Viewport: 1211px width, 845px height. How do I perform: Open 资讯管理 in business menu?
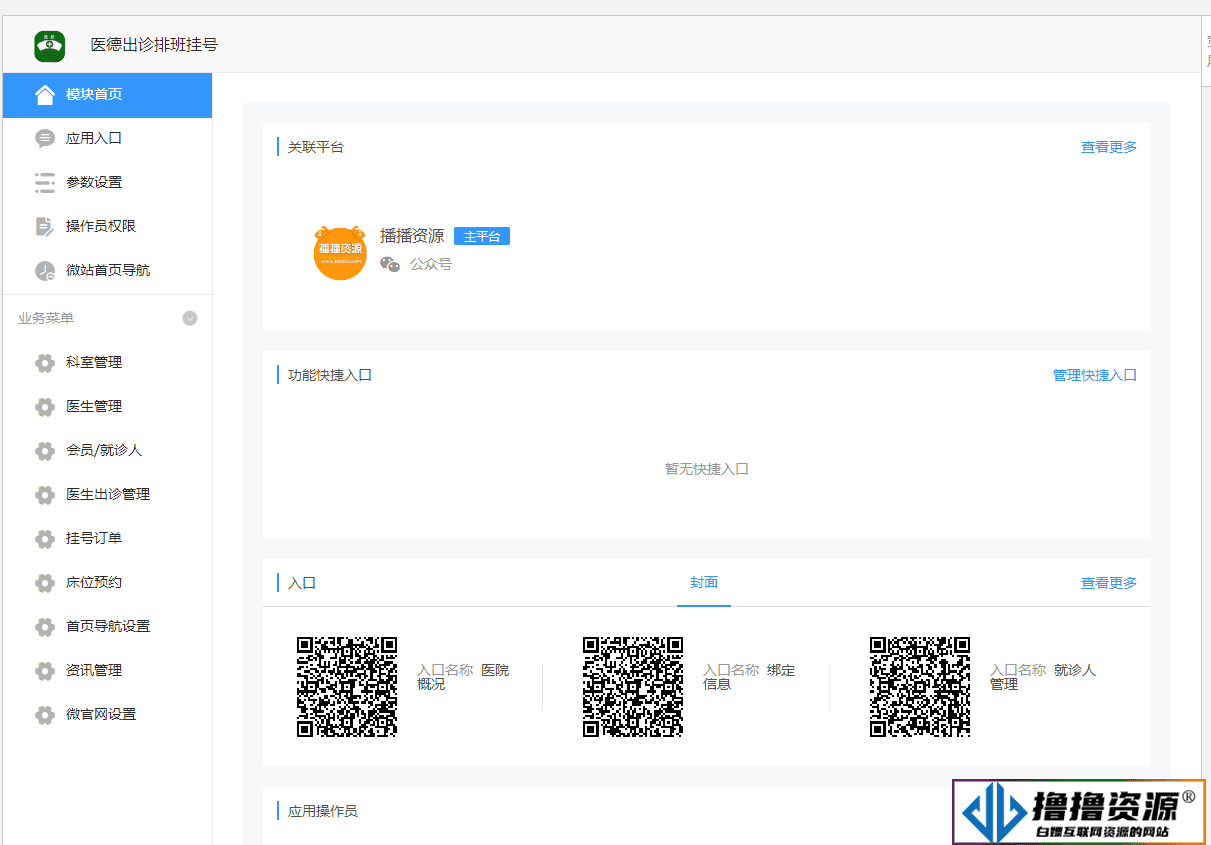point(107,670)
